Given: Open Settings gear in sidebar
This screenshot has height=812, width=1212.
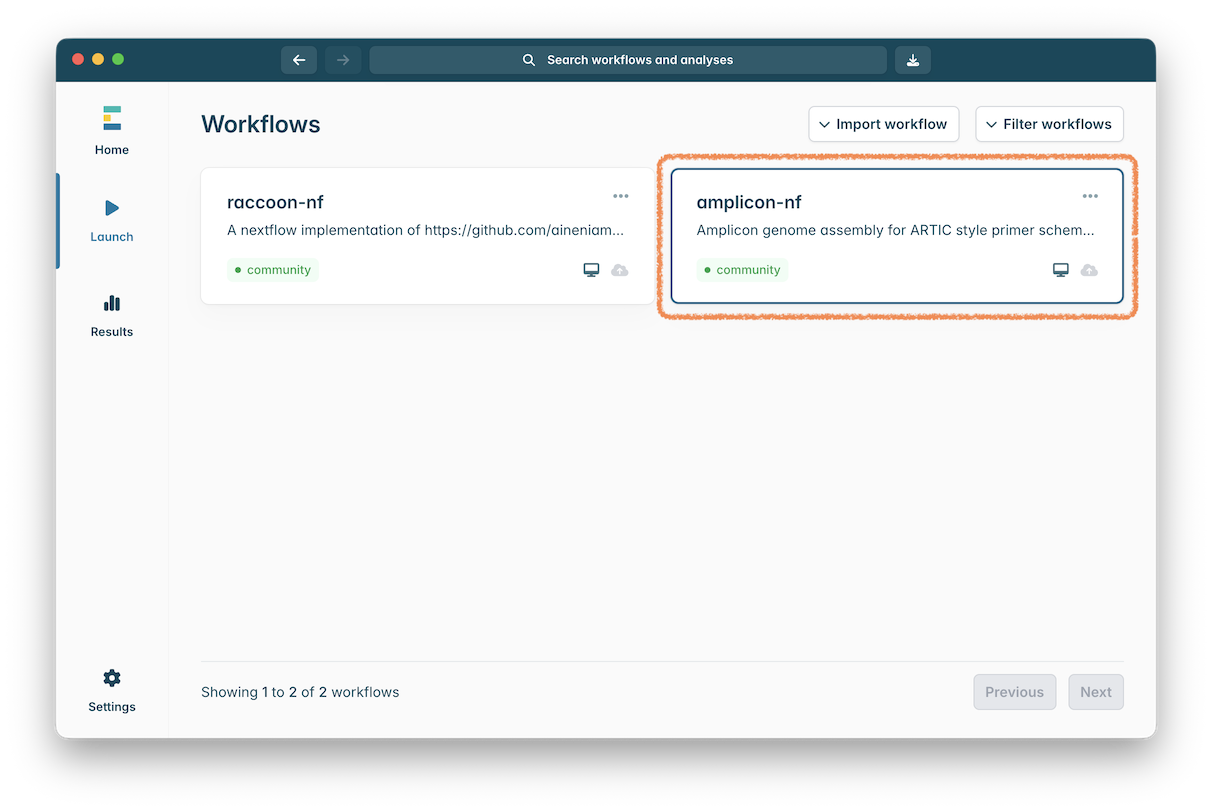Looking at the screenshot, I should coord(111,678).
